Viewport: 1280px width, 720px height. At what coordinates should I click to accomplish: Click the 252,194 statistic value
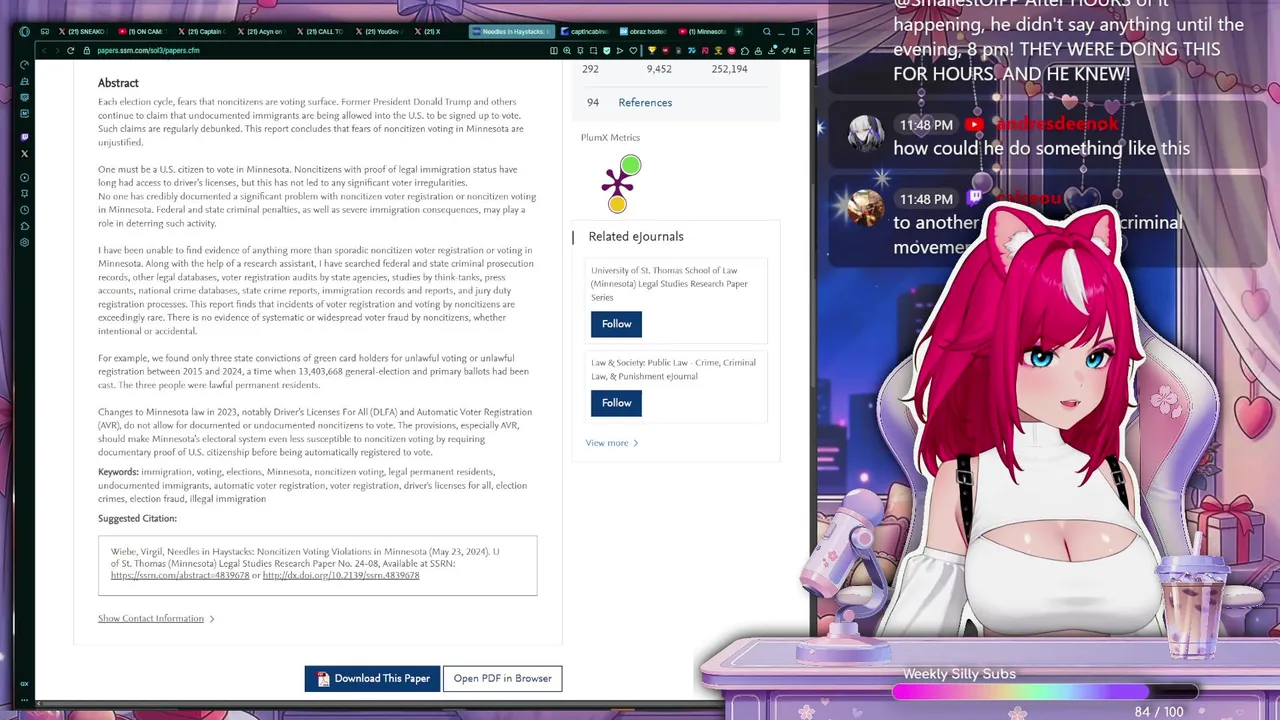click(x=729, y=69)
